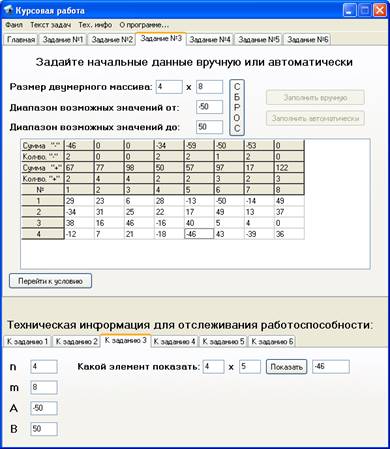Click the range minimum value field

click(209, 107)
